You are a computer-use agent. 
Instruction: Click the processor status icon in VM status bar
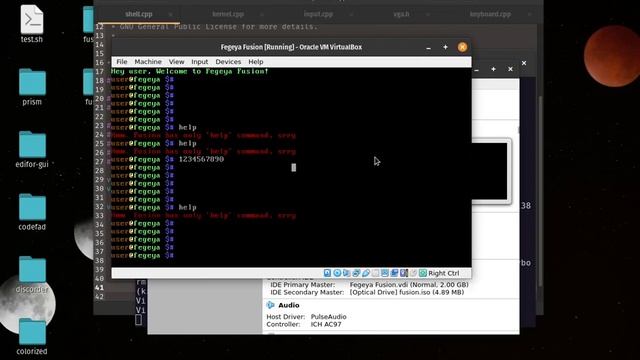pos(404,273)
